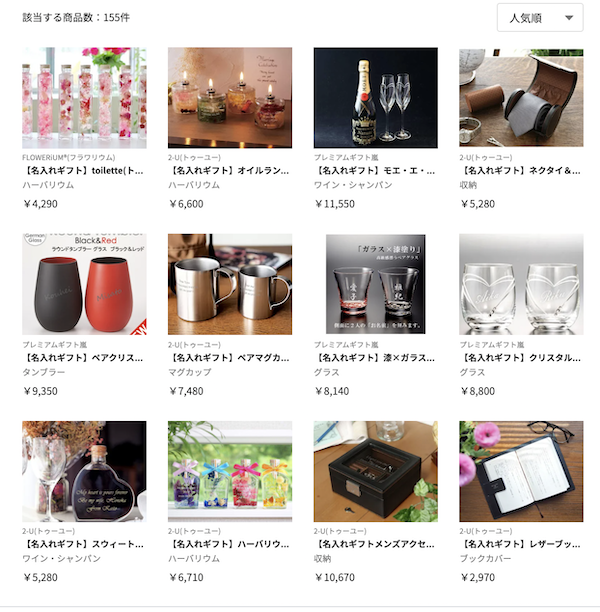Open the heart-shaped wine bottle image
Viewport: 600px width, 612px height.
click(84, 471)
